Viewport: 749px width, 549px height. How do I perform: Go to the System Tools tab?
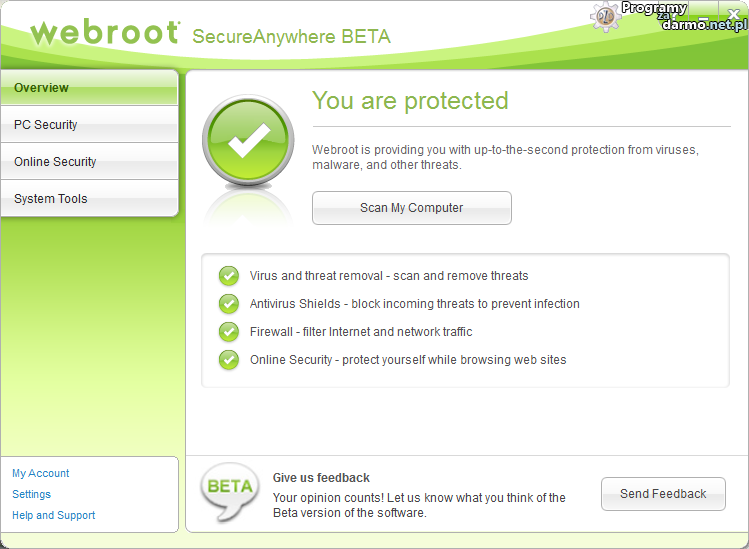90,199
